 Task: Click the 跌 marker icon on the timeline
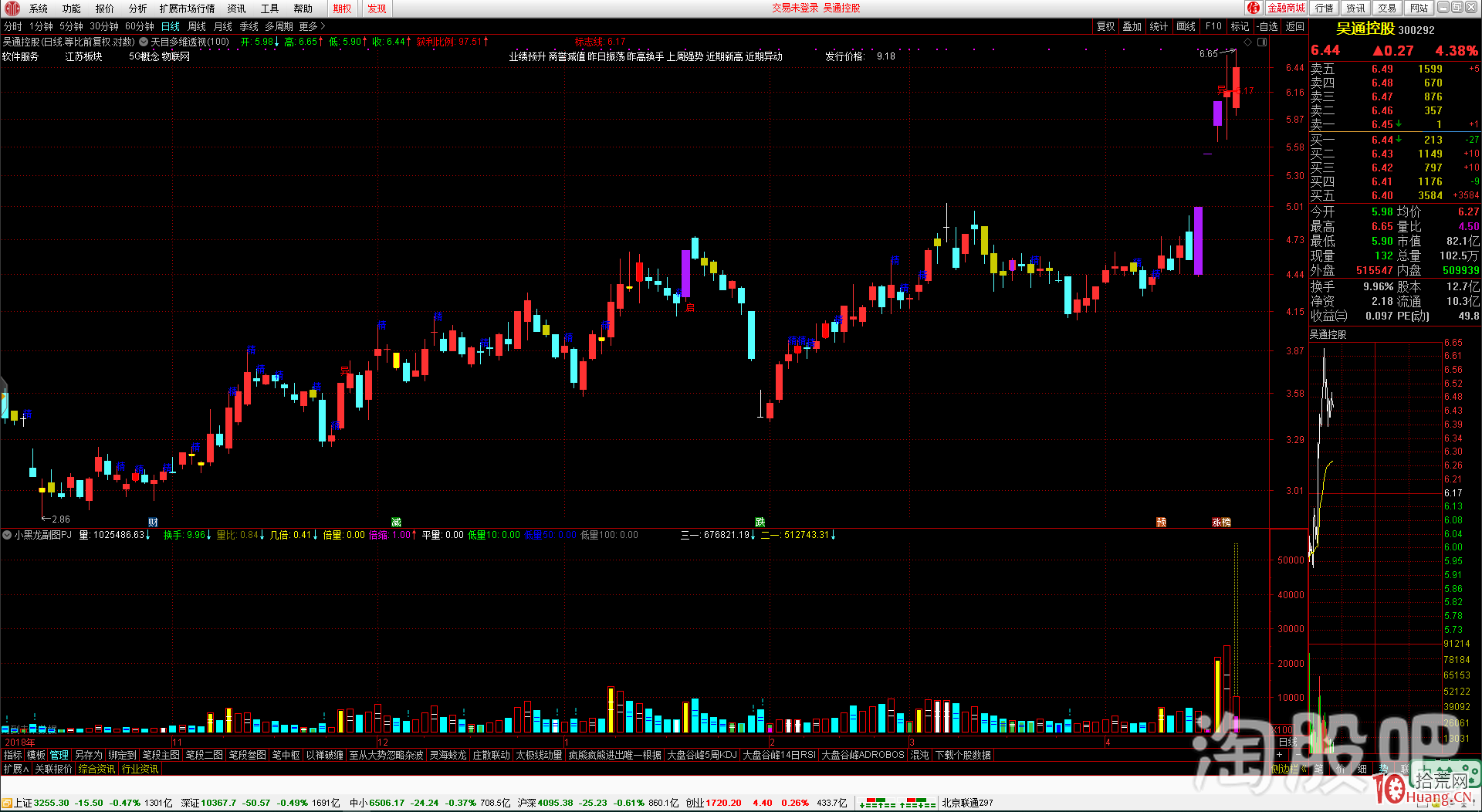pyautogui.click(x=760, y=523)
